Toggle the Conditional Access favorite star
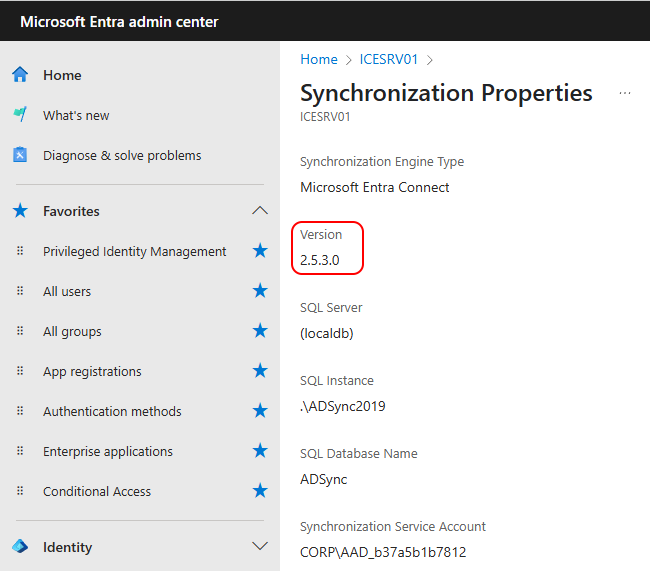 tap(260, 491)
